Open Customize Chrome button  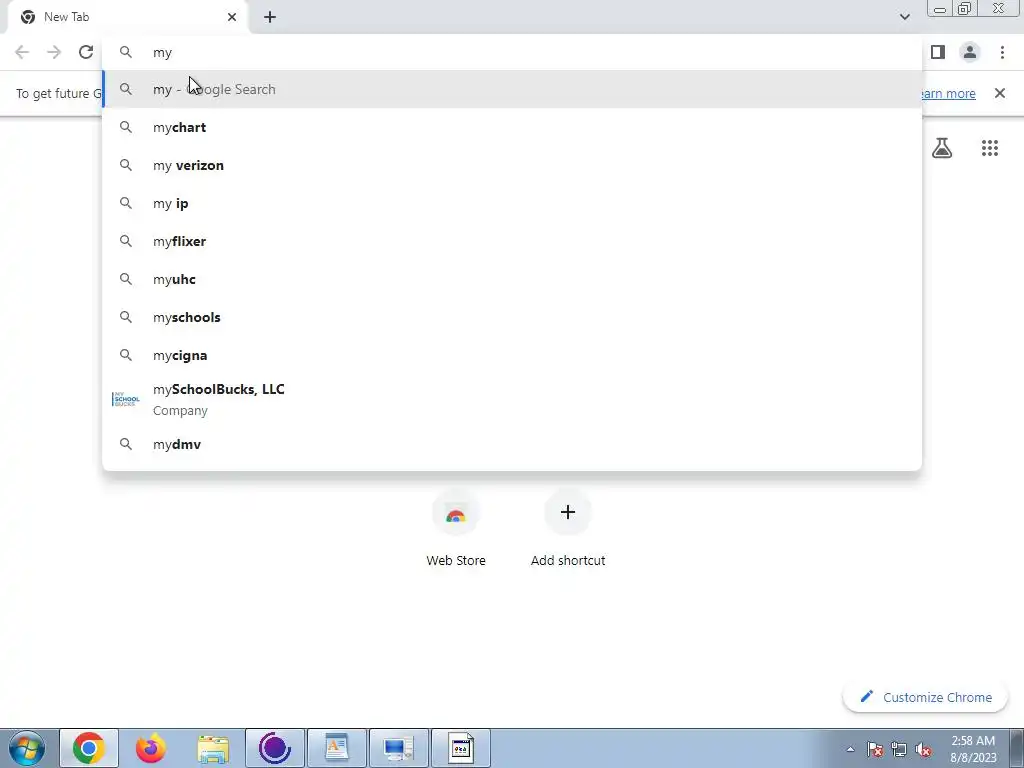click(x=926, y=697)
